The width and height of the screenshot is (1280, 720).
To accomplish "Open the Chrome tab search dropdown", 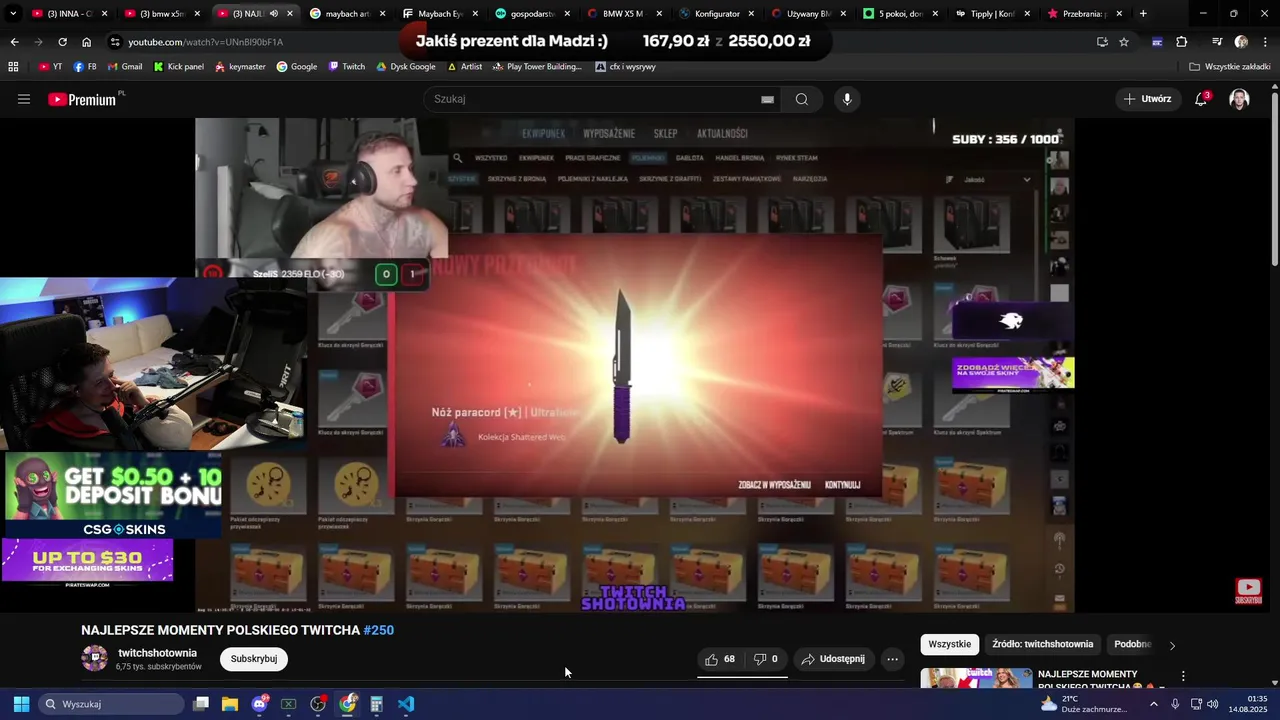I will click(13, 14).
